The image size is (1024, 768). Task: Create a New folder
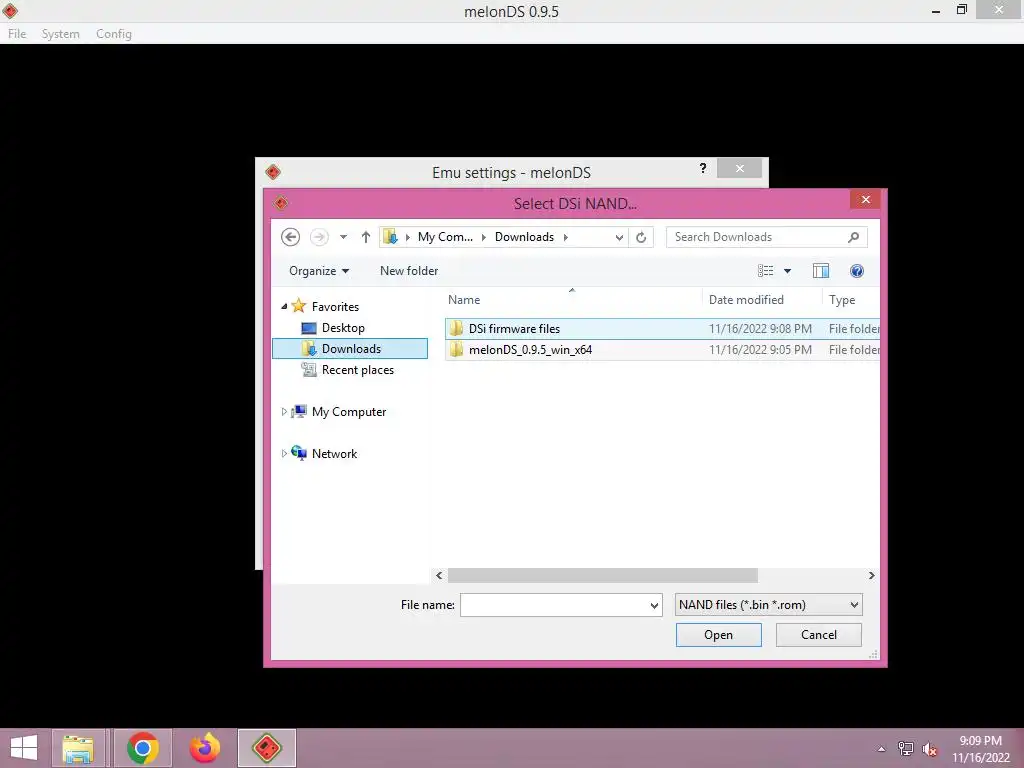tap(409, 271)
